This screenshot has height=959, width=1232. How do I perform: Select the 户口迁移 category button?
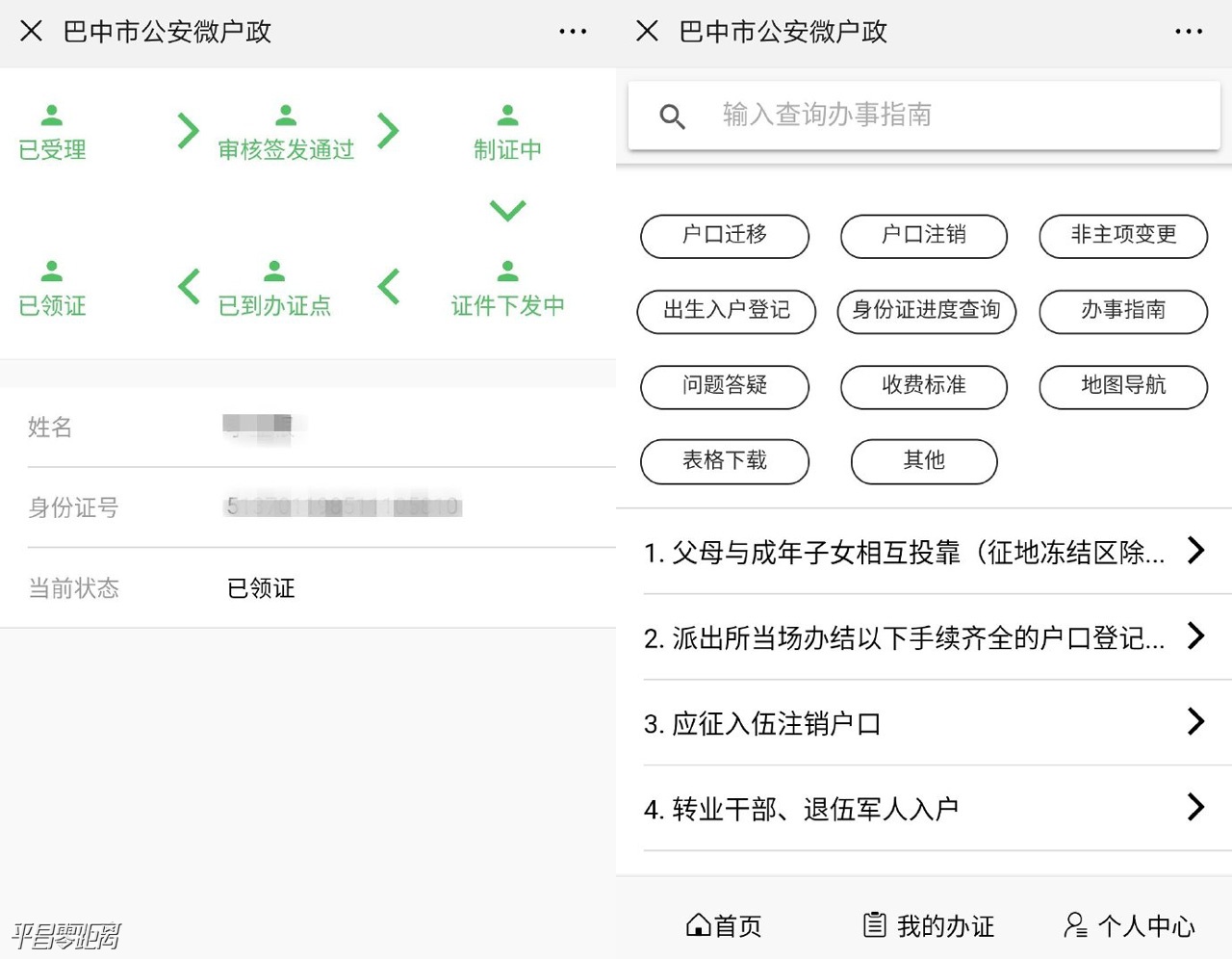724,236
